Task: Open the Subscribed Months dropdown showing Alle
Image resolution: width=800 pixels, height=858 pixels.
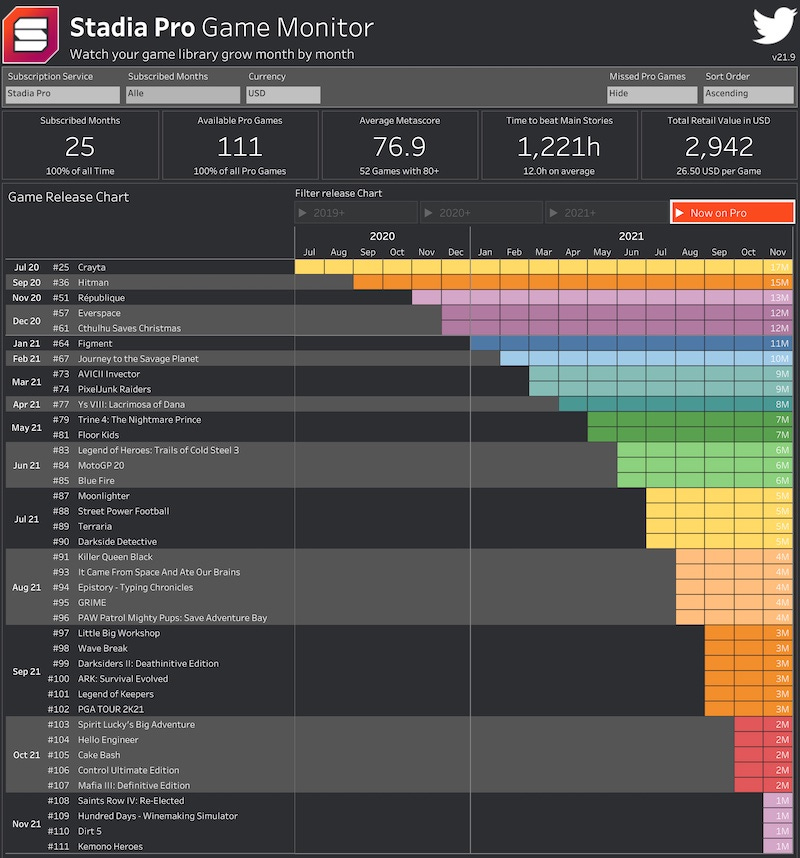Action: coord(183,94)
